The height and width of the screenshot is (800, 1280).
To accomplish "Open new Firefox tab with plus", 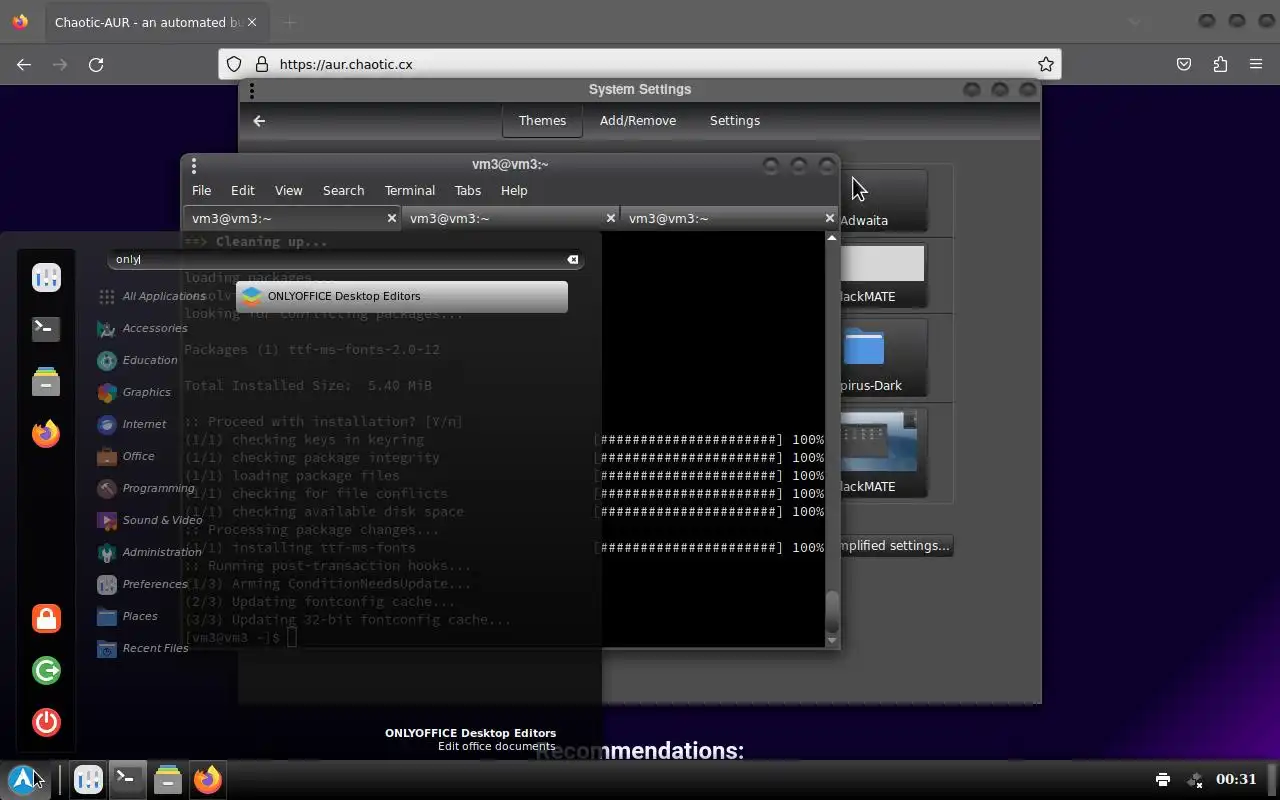I will (289, 22).
